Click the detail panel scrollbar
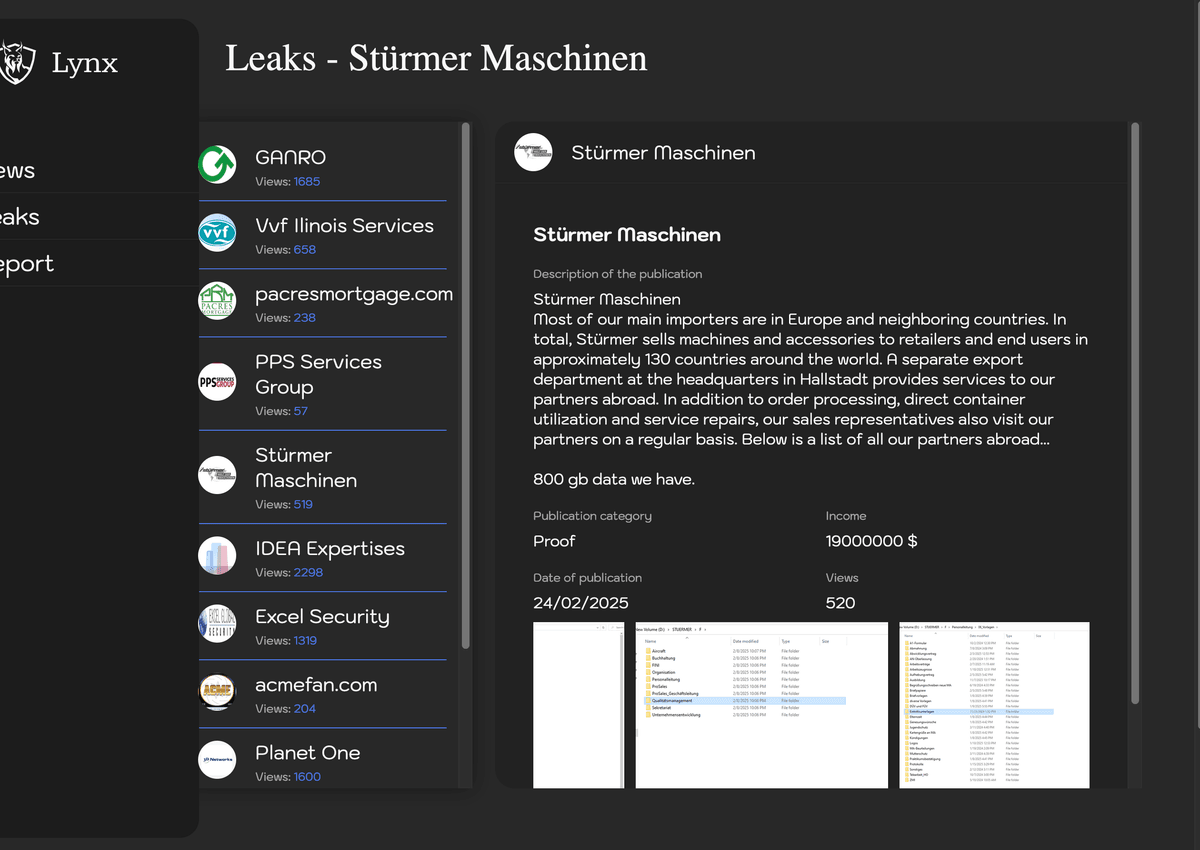This screenshot has height=850, width=1200. point(1134,413)
